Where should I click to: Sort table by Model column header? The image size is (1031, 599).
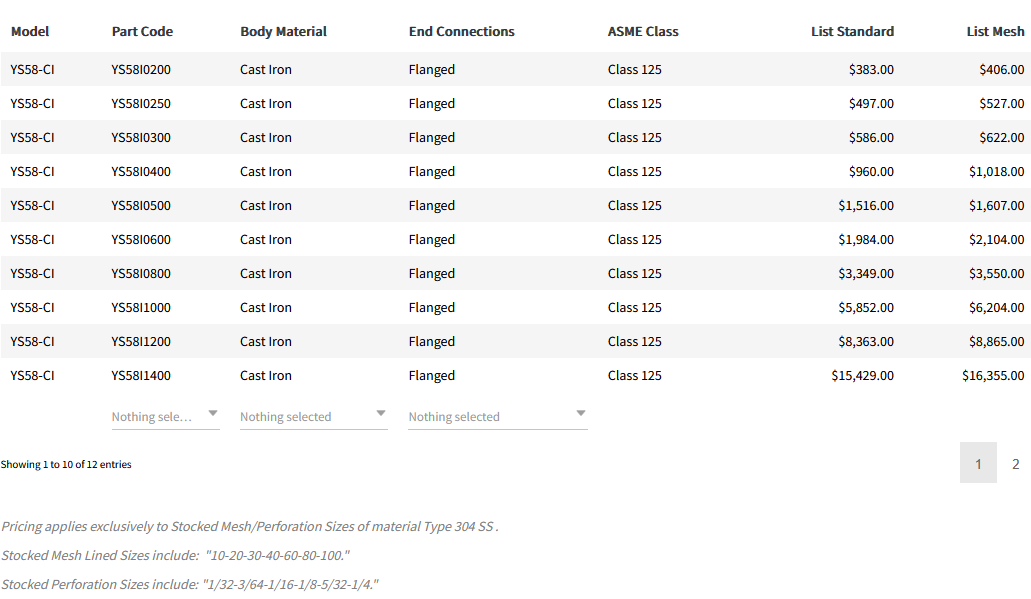pos(30,32)
